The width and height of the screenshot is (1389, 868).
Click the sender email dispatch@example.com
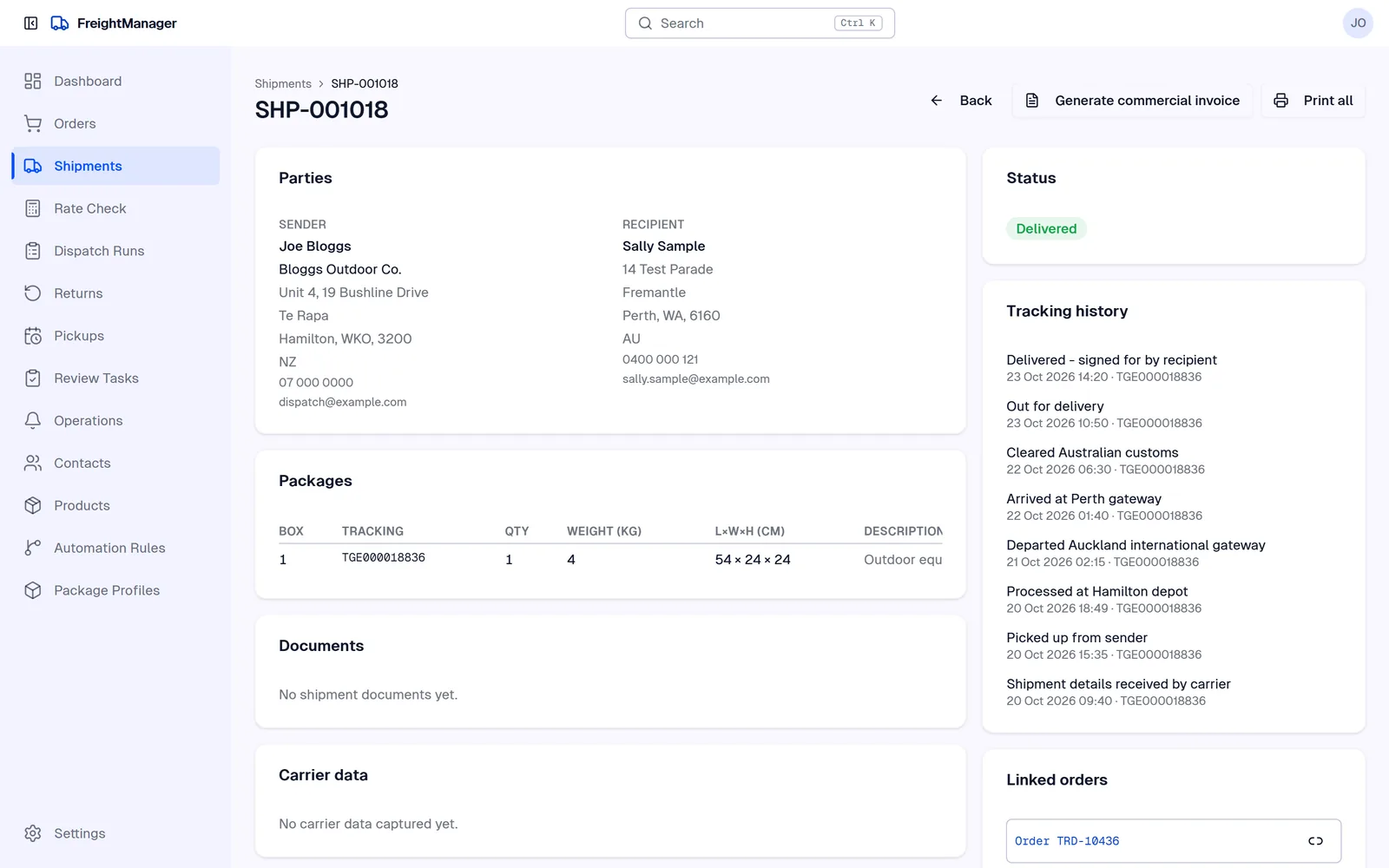(x=343, y=402)
